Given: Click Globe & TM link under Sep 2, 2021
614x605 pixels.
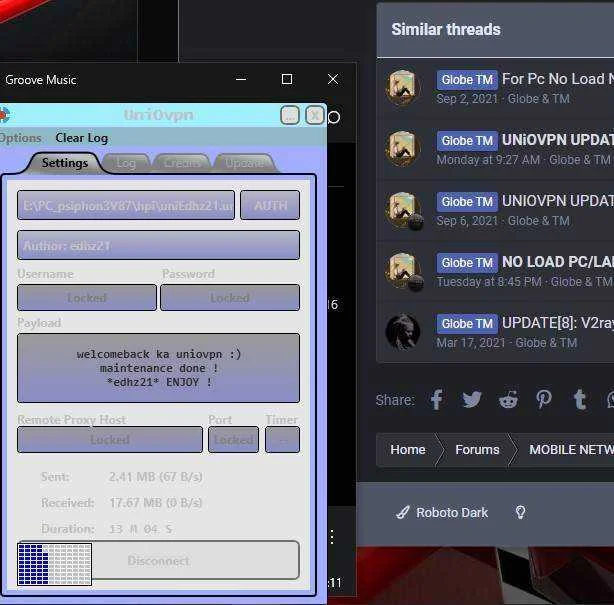Looking at the screenshot, I should click(x=538, y=99).
